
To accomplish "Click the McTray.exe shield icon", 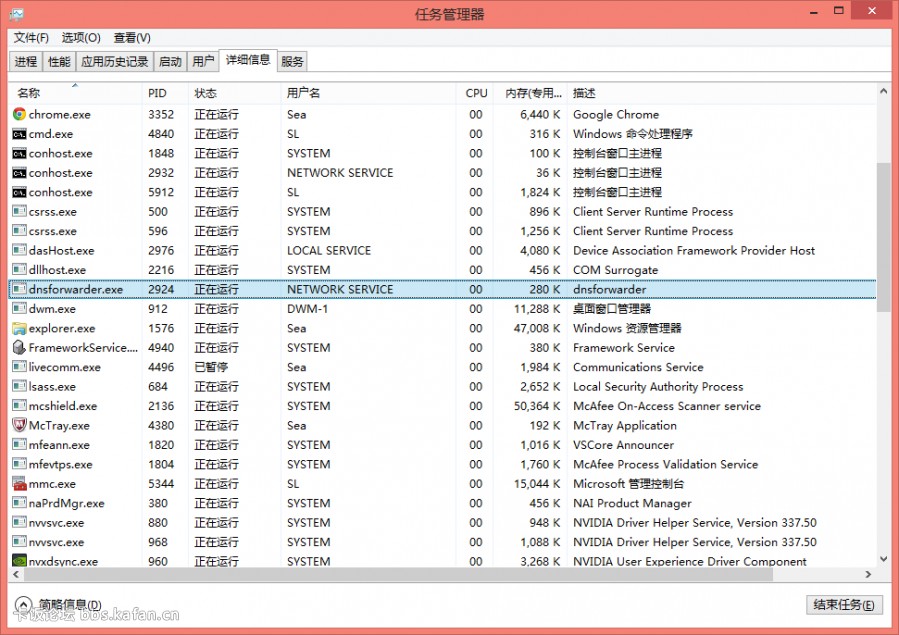I will coord(19,425).
